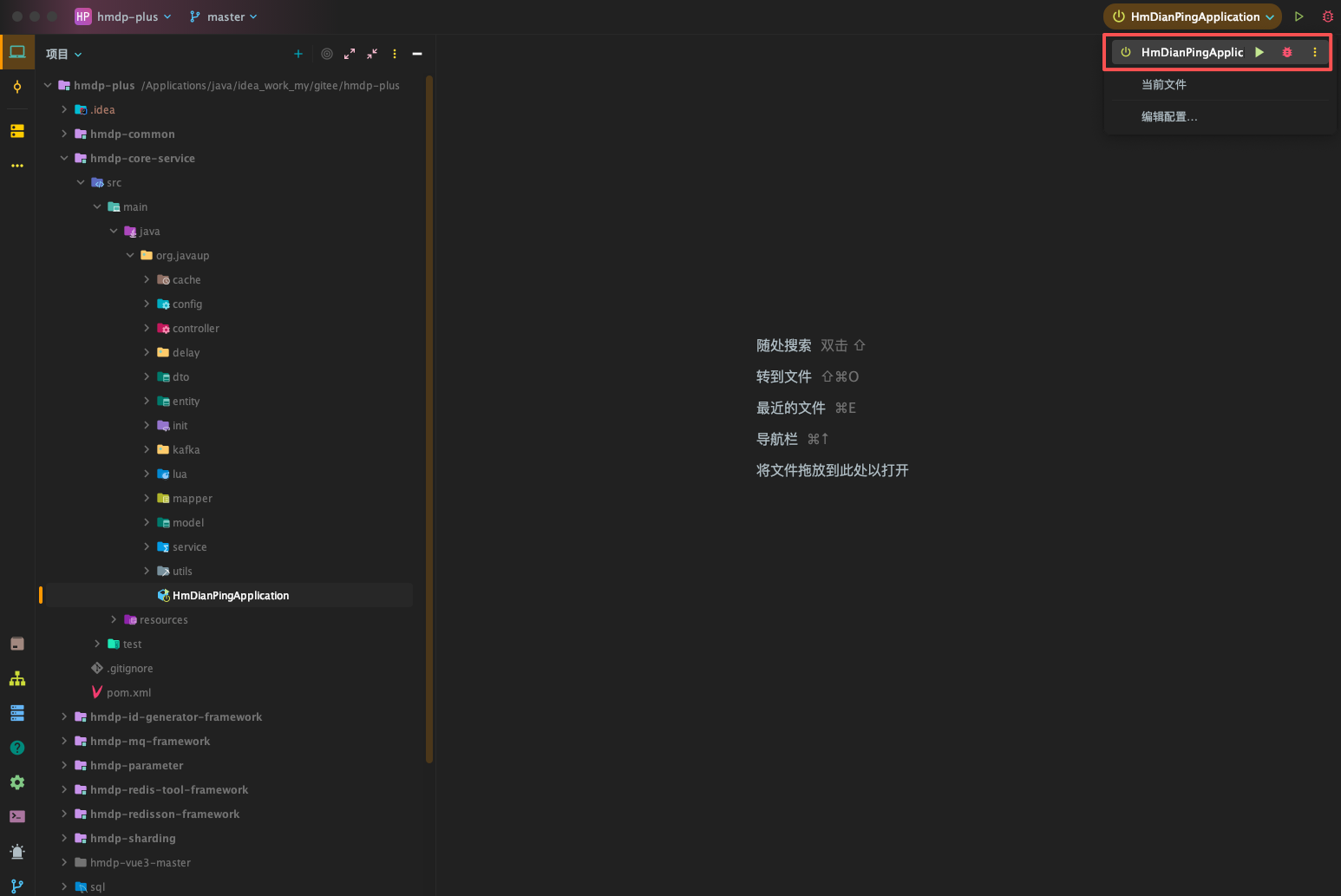The width and height of the screenshot is (1341, 896).
Task: Click the collapse all icon in the project toolbar
Action: tap(372, 54)
